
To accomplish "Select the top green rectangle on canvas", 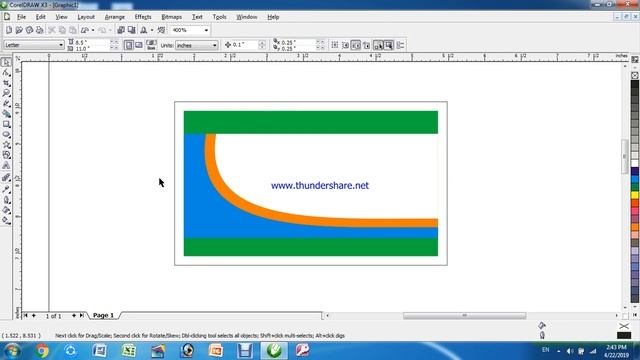I will pos(311,122).
